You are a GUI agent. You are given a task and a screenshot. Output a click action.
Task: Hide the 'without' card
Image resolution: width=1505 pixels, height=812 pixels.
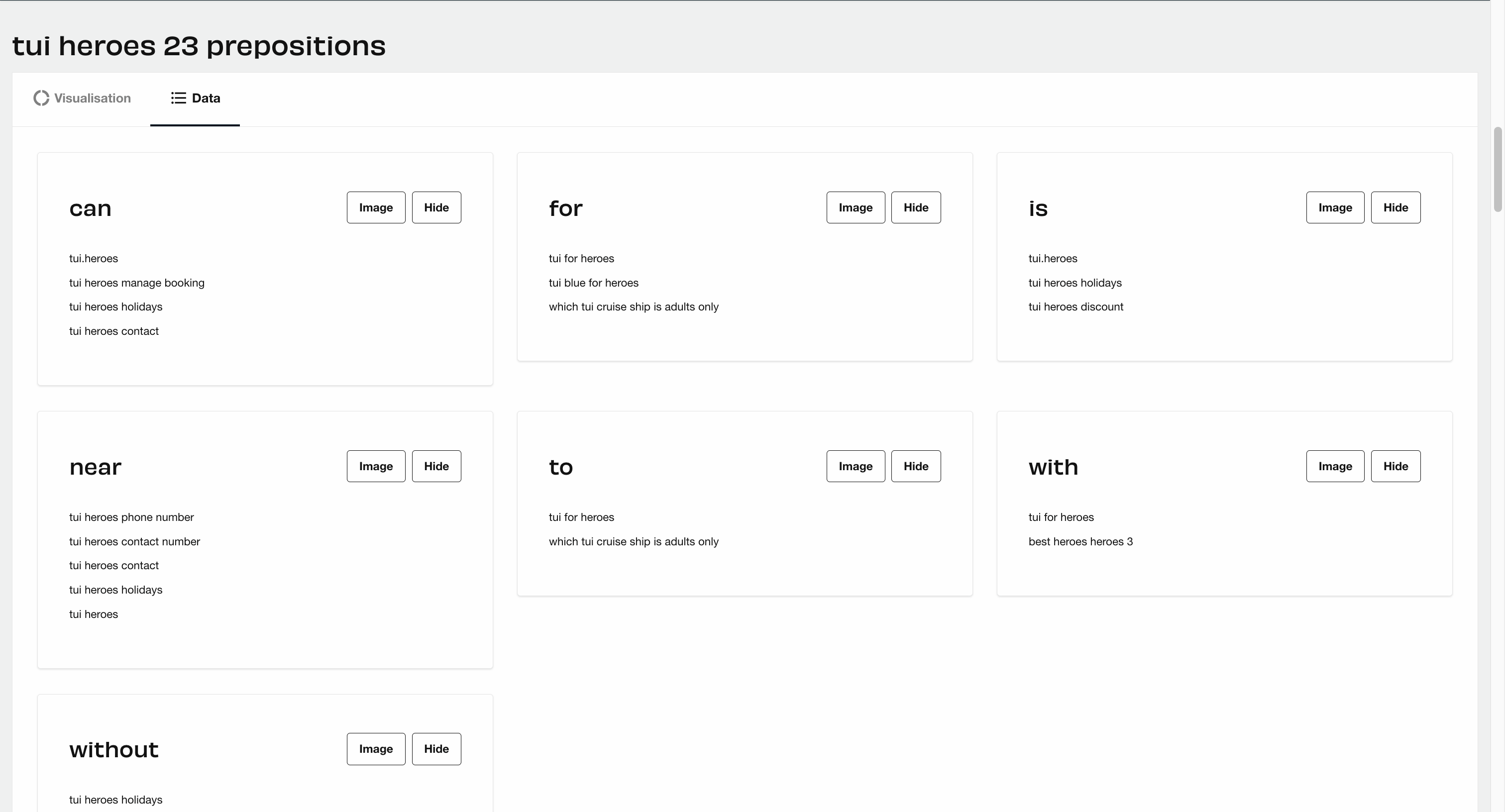(436, 749)
